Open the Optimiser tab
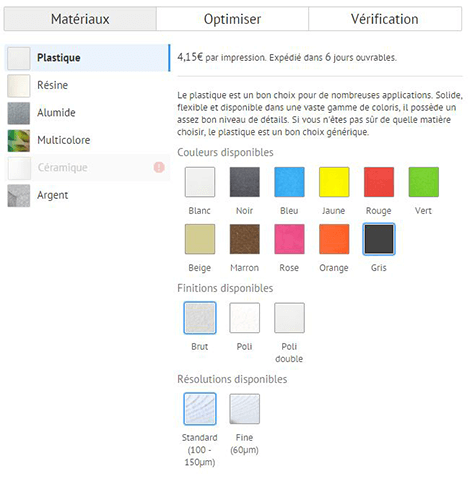470x492 pixels. click(x=232, y=19)
